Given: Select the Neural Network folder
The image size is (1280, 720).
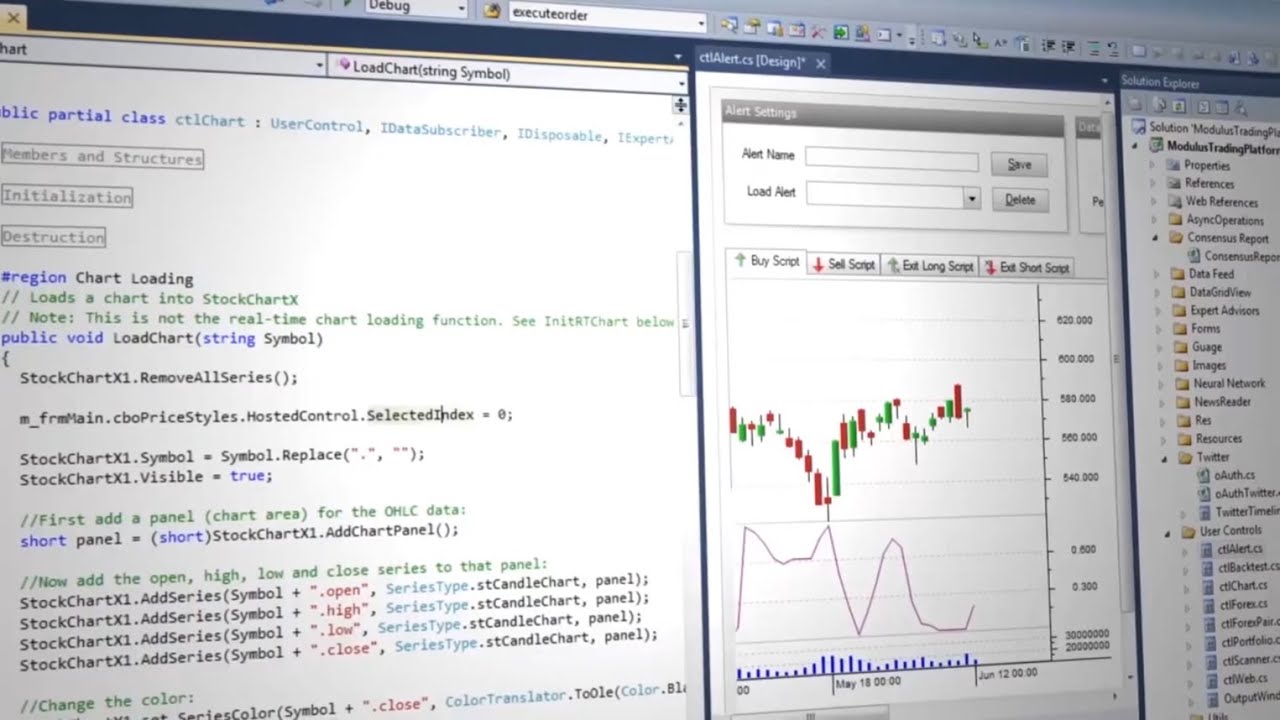Looking at the screenshot, I should [x=1229, y=384].
